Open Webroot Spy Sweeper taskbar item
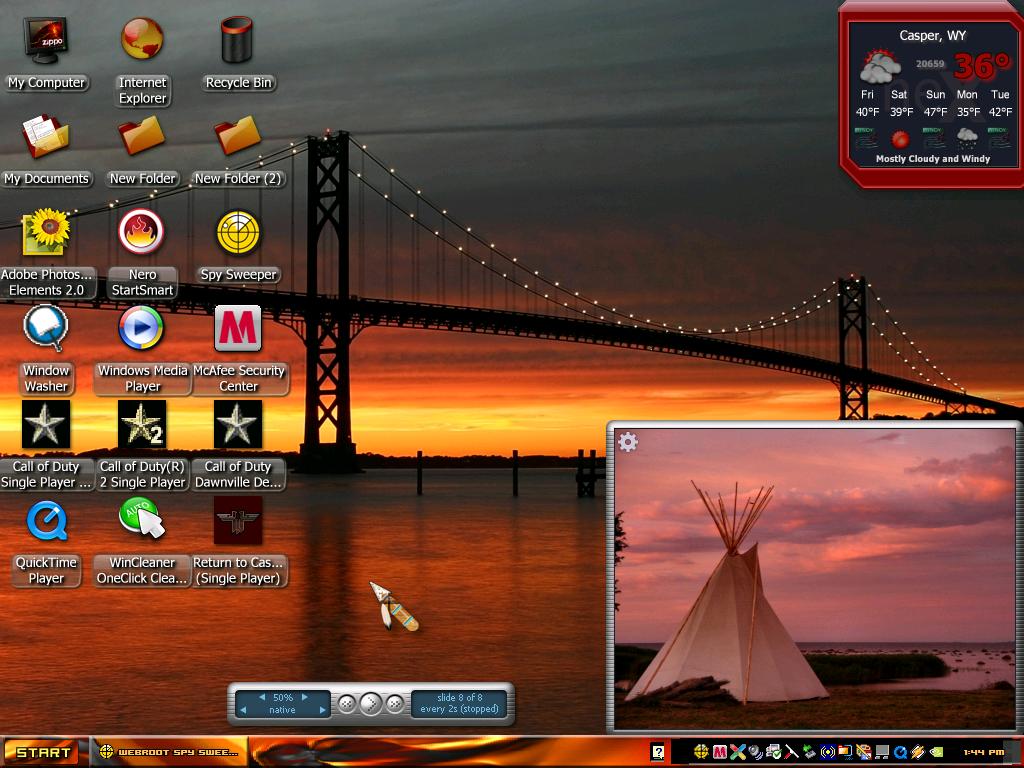This screenshot has width=1024, height=768. [168, 752]
